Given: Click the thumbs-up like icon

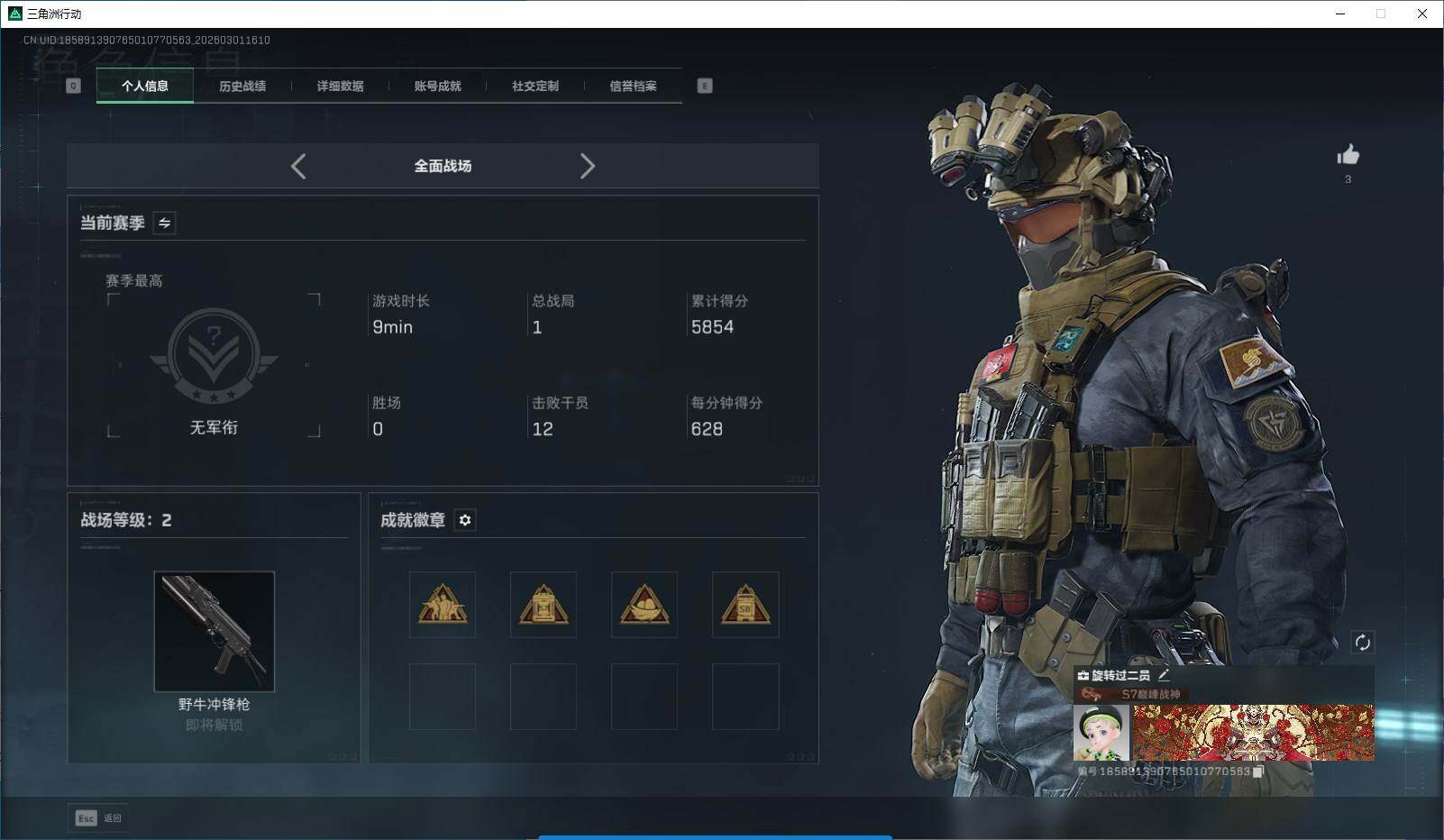Looking at the screenshot, I should pyautogui.click(x=1348, y=155).
